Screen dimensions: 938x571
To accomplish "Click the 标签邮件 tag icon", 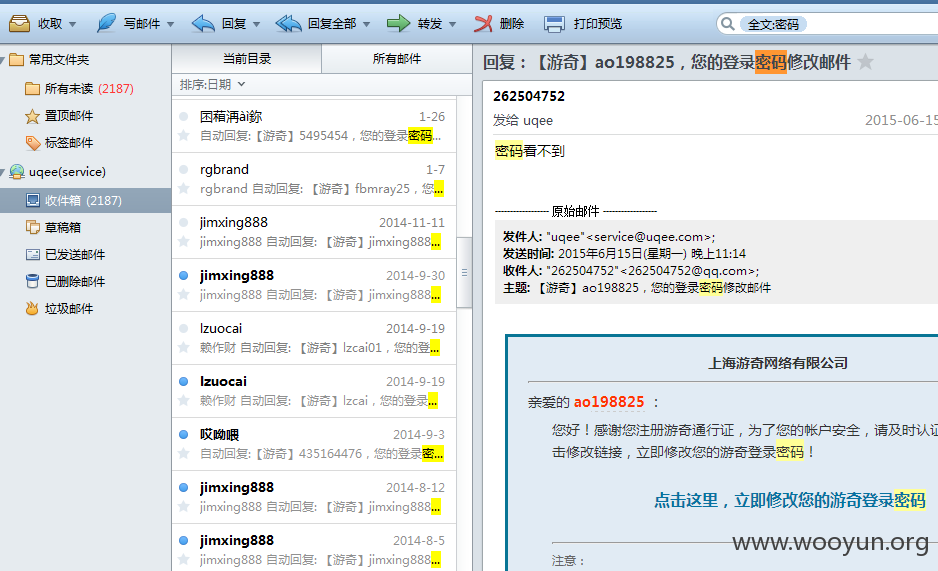I will 32,143.
